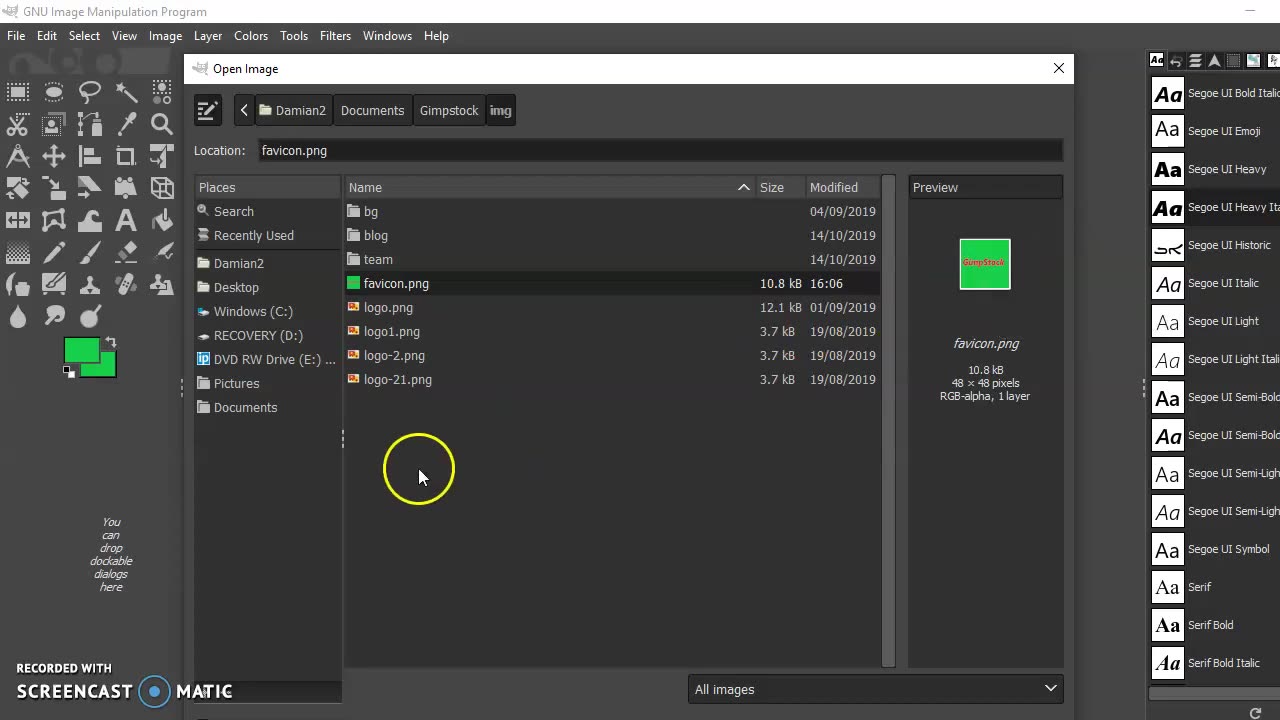
Task: Click the img path bar button
Action: [x=500, y=110]
